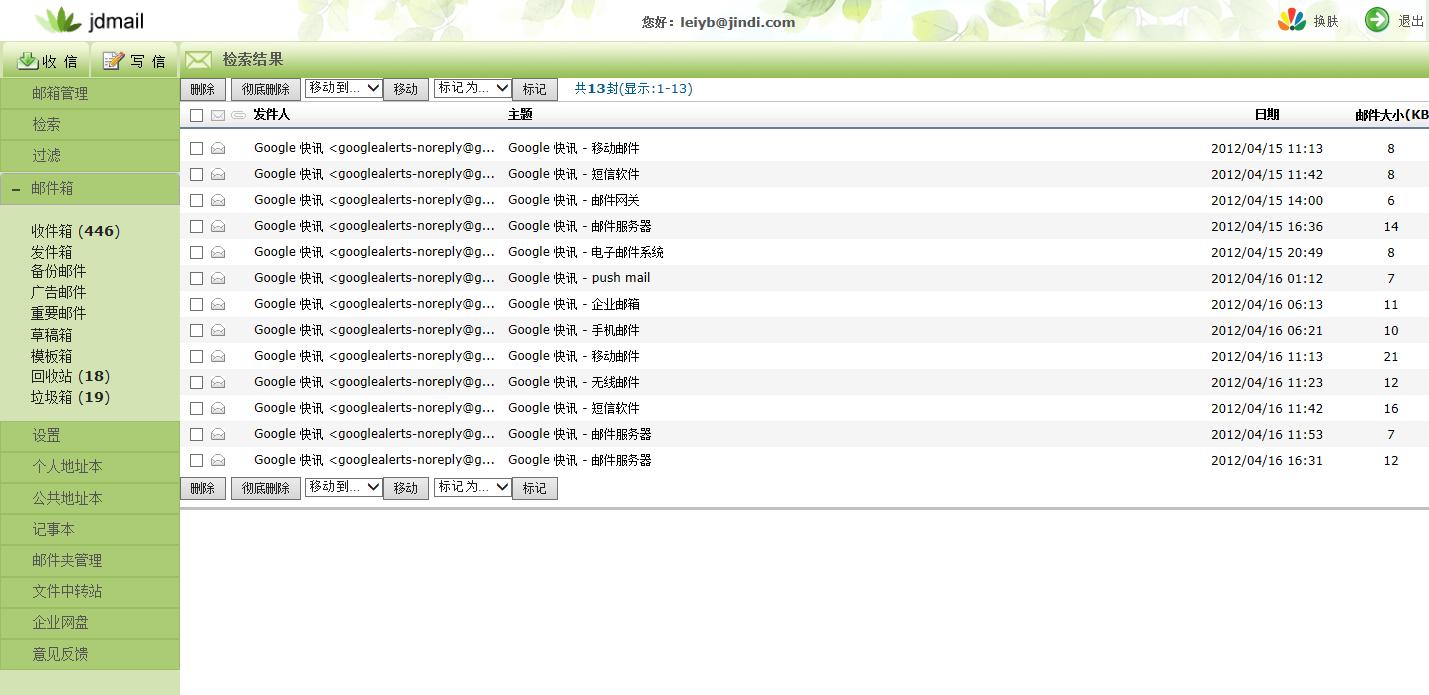Check the 无线邮件 email row
Viewport: 1429px width, 695px height.
(x=197, y=382)
